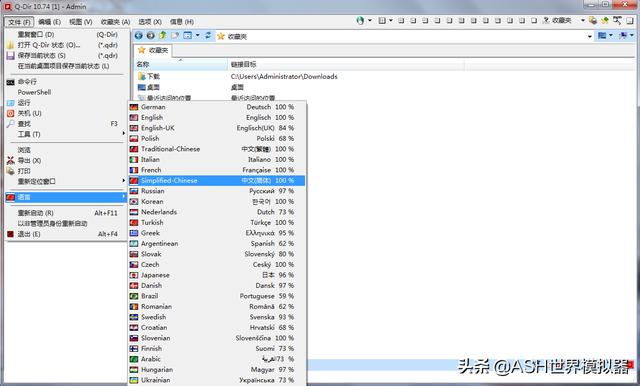Select Simplified-Chinese language
Viewport: 640px width, 386px height.
(217, 180)
